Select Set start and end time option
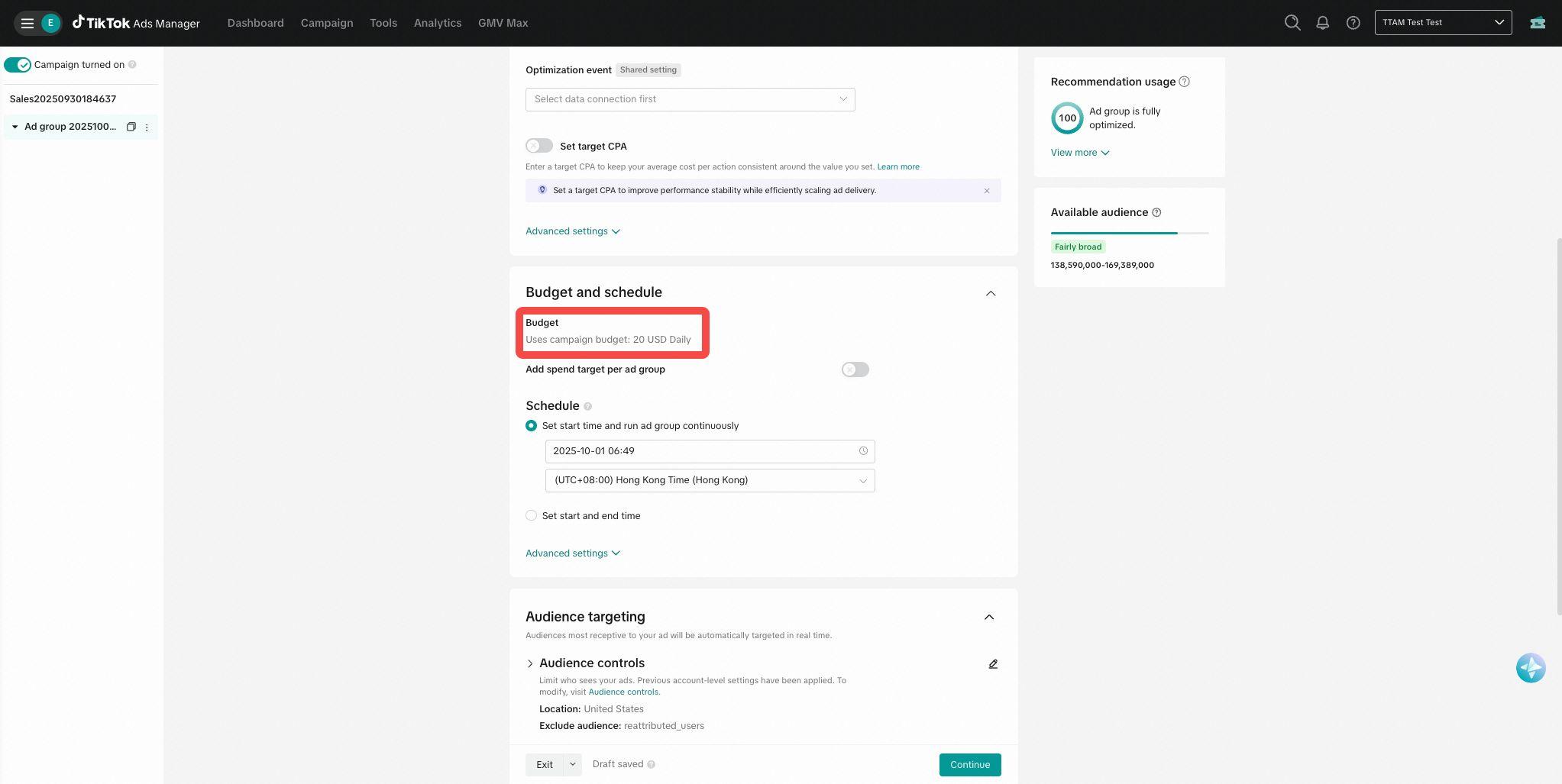The height and width of the screenshot is (784, 1562). coord(532,516)
